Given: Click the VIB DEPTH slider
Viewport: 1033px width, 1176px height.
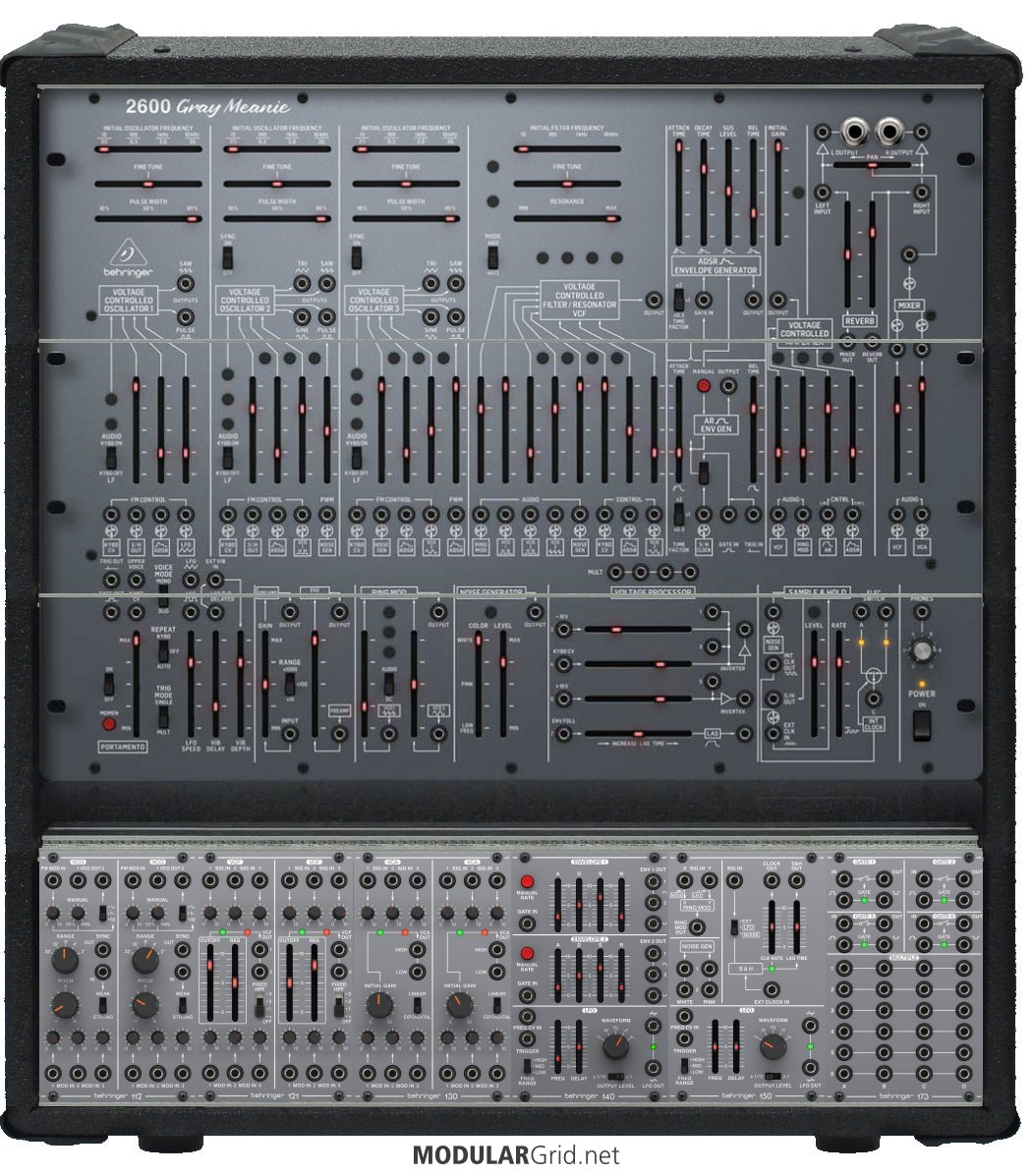Looking at the screenshot, I should 240,684.
